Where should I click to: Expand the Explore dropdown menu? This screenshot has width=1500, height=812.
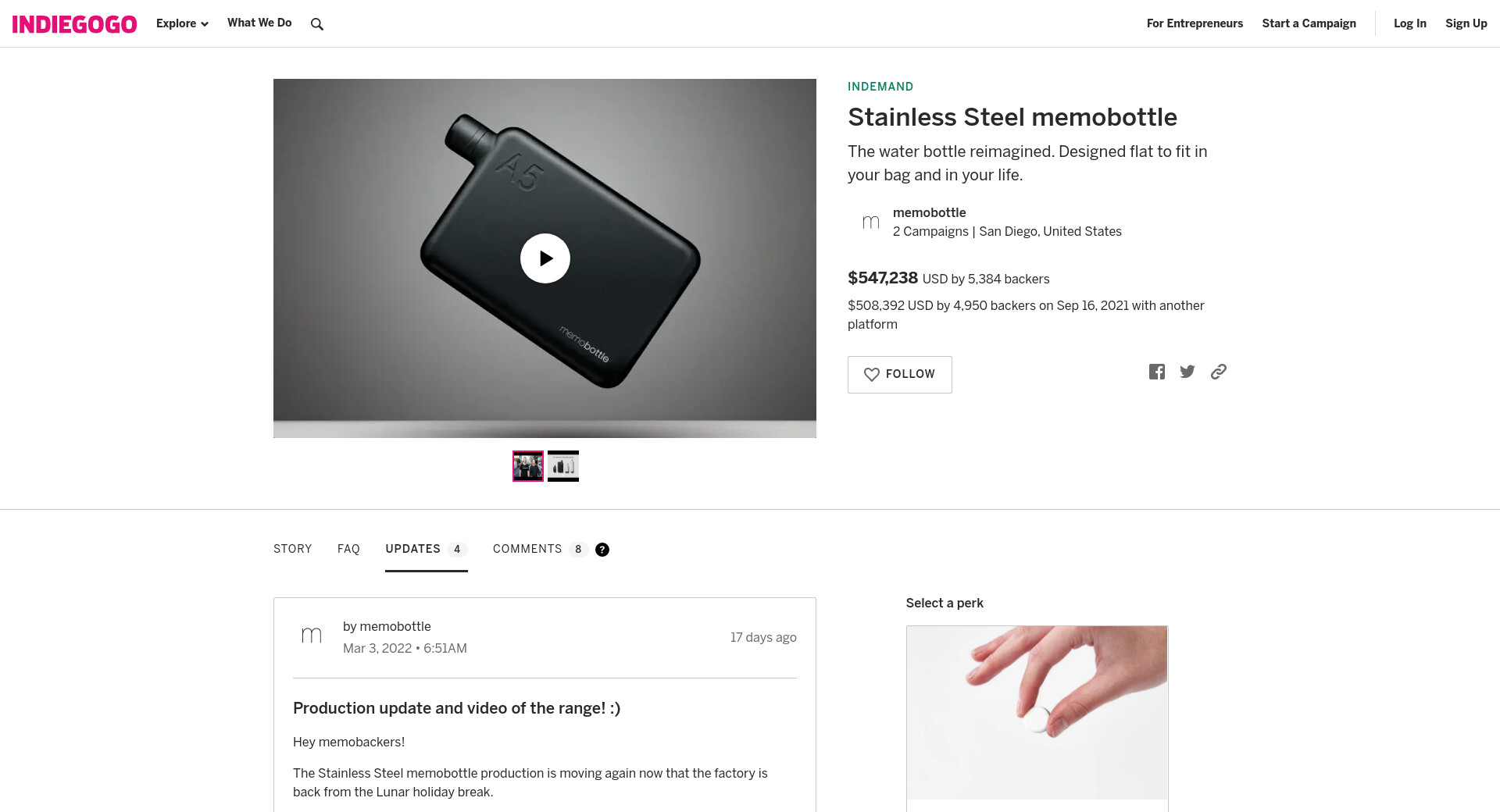pos(182,23)
